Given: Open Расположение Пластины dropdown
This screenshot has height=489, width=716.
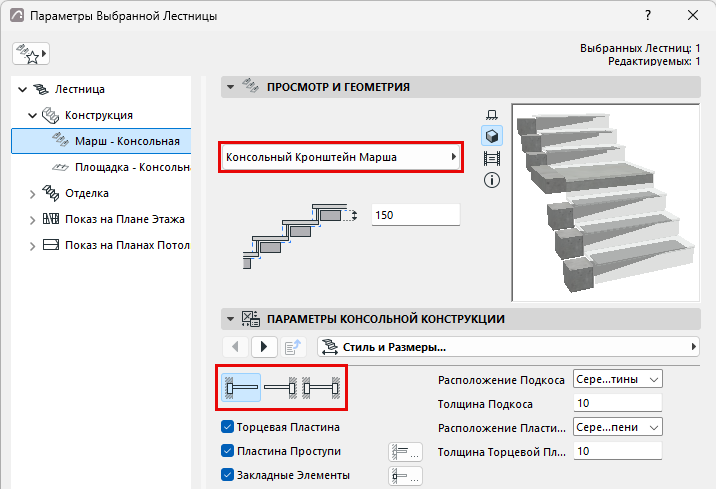Looking at the screenshot, I should click(618, 427).
